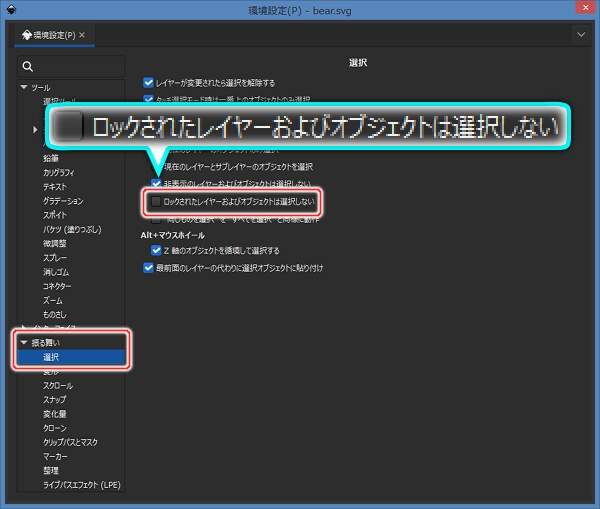Close the 環境設定(P) - bear.svg window
Viewport: 600px width, 509px height.
click(585, 7)
